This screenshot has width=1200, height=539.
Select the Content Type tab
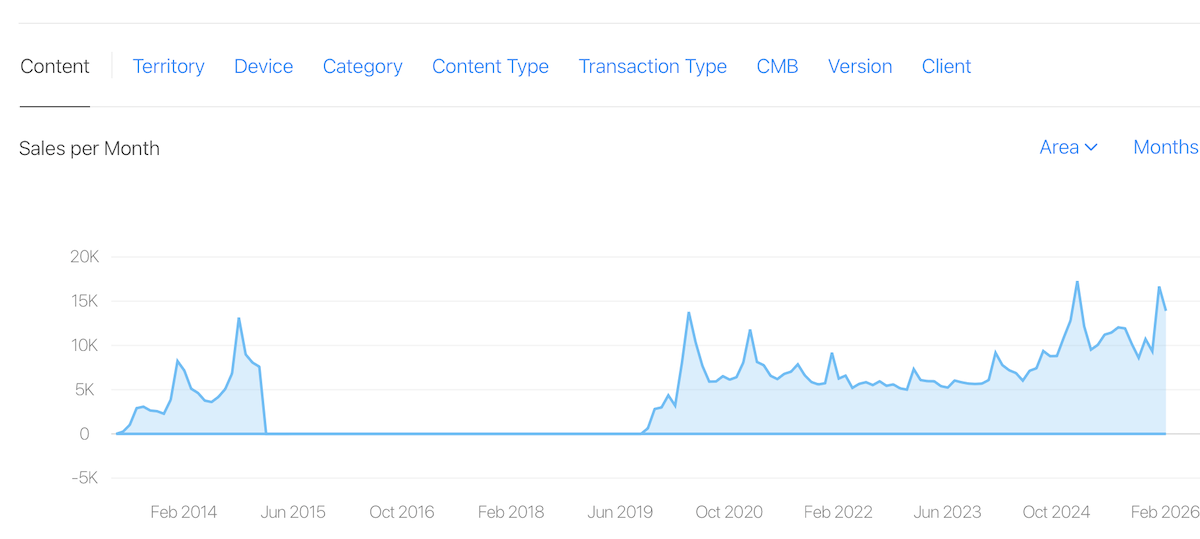click(490, 67)
